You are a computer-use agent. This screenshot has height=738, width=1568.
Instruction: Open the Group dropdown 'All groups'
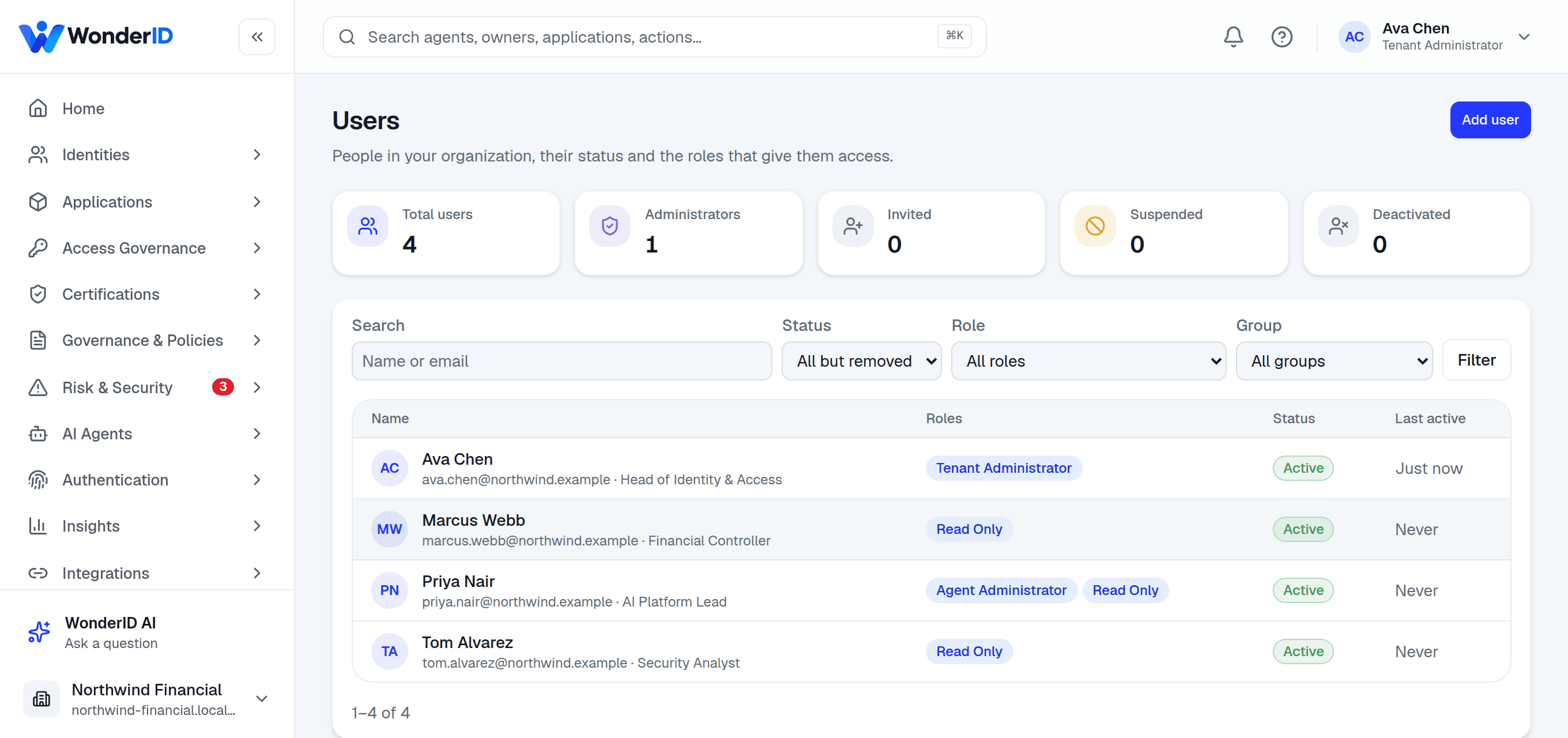click(x=1333, y=360)
